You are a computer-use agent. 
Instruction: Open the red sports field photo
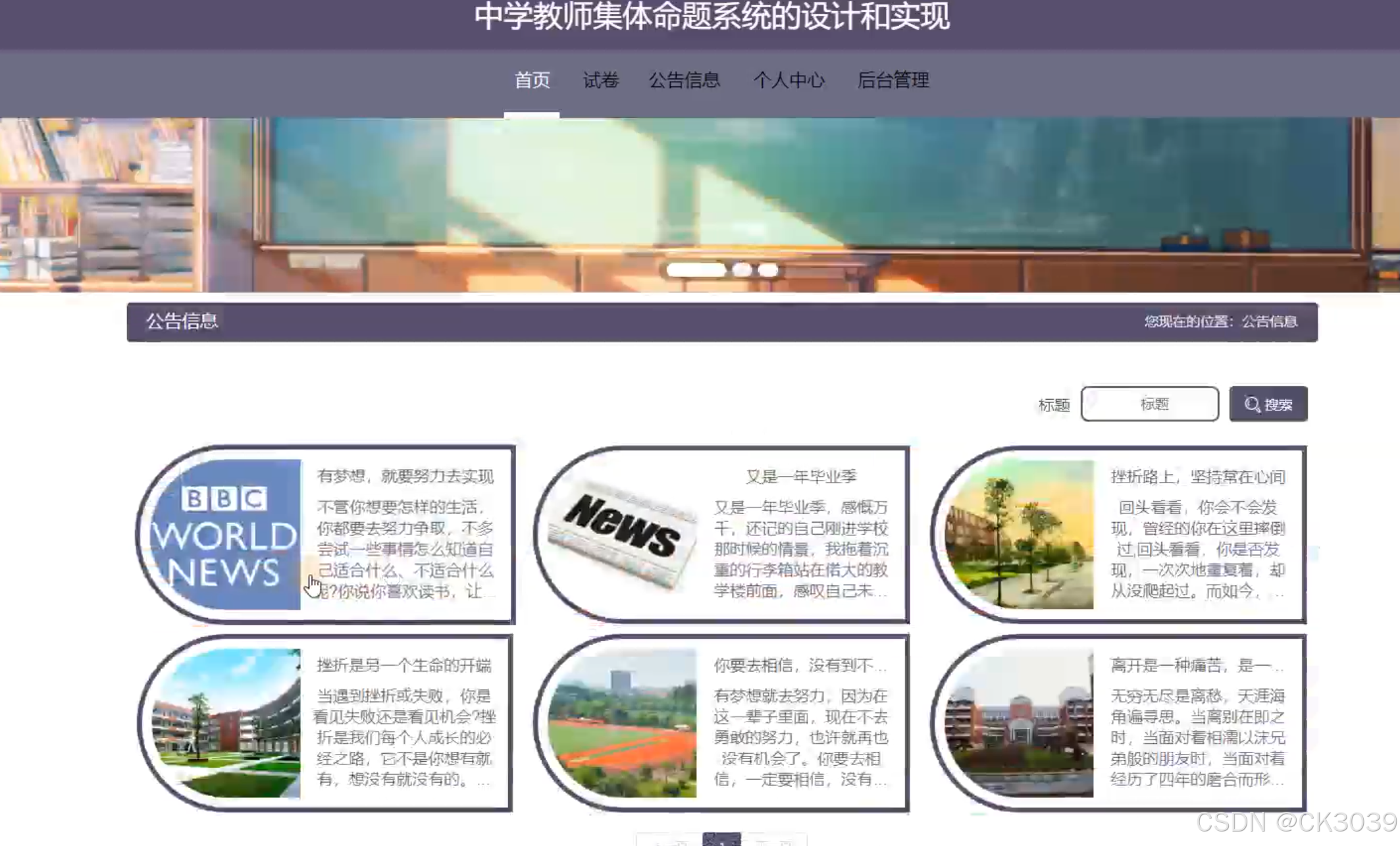[x=623, y=723]
